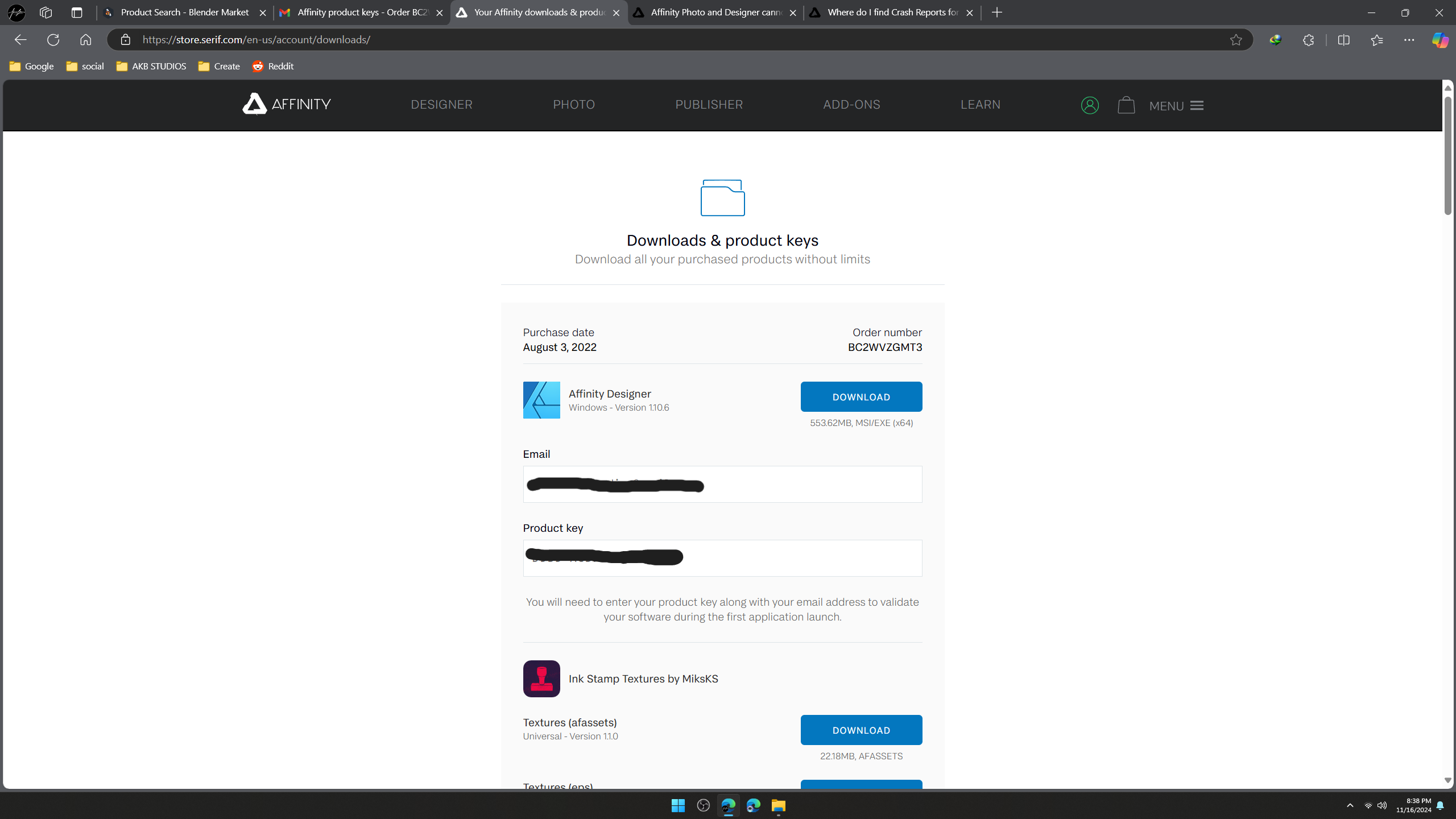Click the 553.62MB, MSI/EXE (x64) text
This screenshot has height=819, width=1456.
[861, 423]
